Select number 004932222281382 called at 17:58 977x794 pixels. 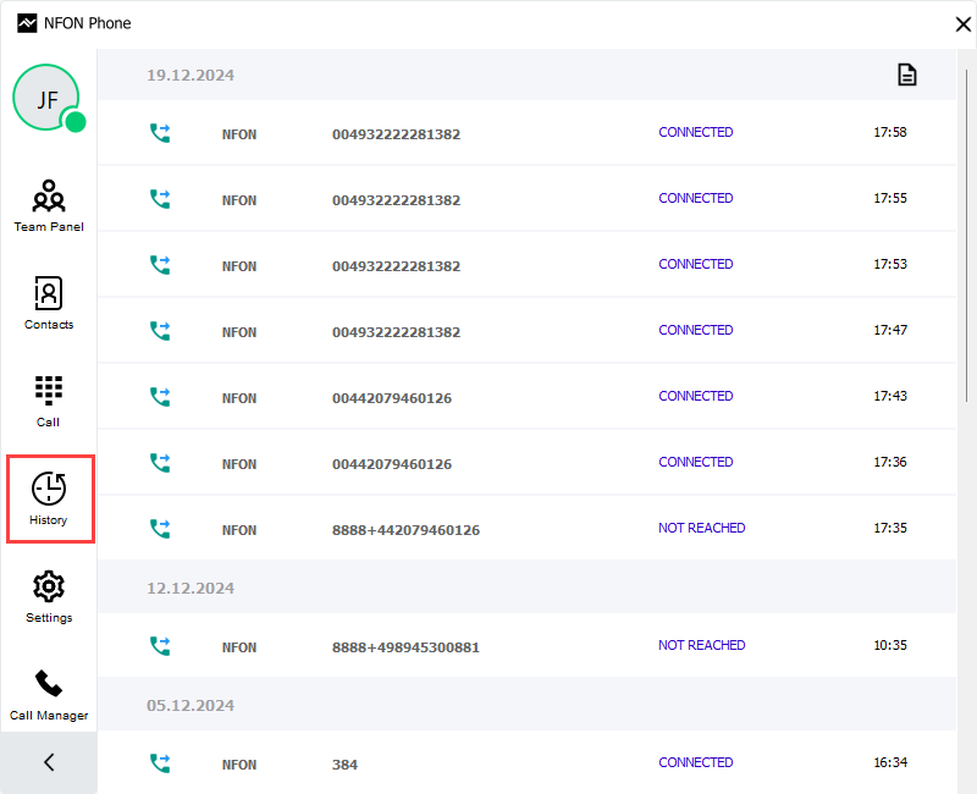(396, 134)
